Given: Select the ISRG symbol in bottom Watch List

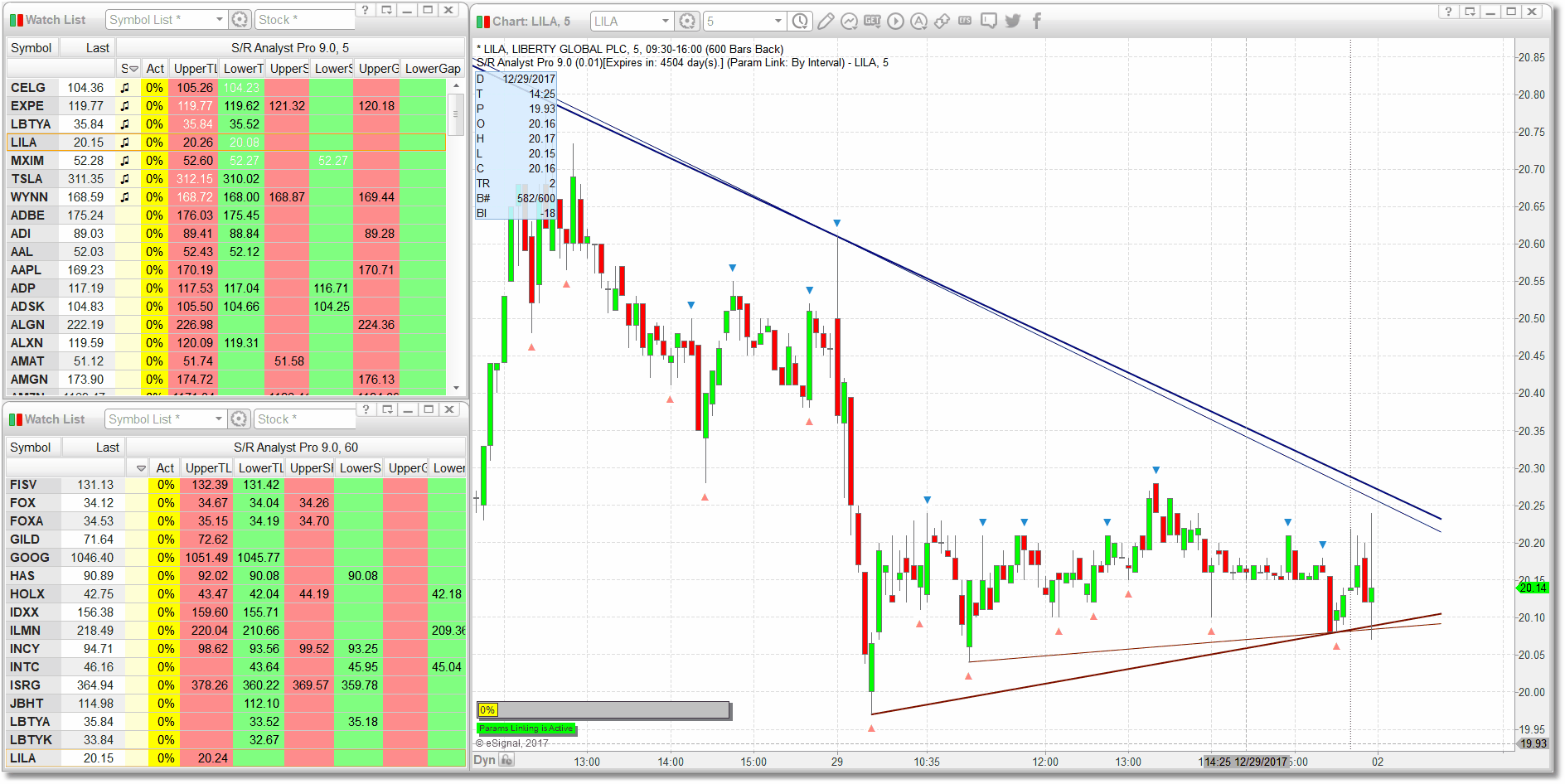Looking at the screenshot, I should point(25,685).
